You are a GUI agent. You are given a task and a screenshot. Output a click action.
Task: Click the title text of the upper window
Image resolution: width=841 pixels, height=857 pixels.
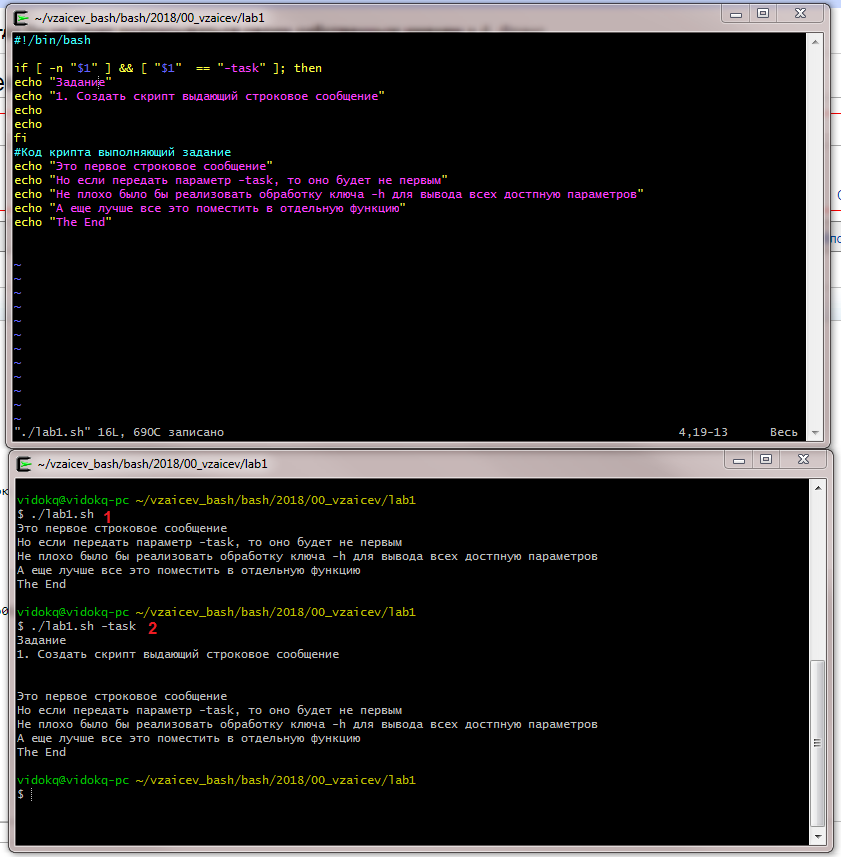(149, 18)
